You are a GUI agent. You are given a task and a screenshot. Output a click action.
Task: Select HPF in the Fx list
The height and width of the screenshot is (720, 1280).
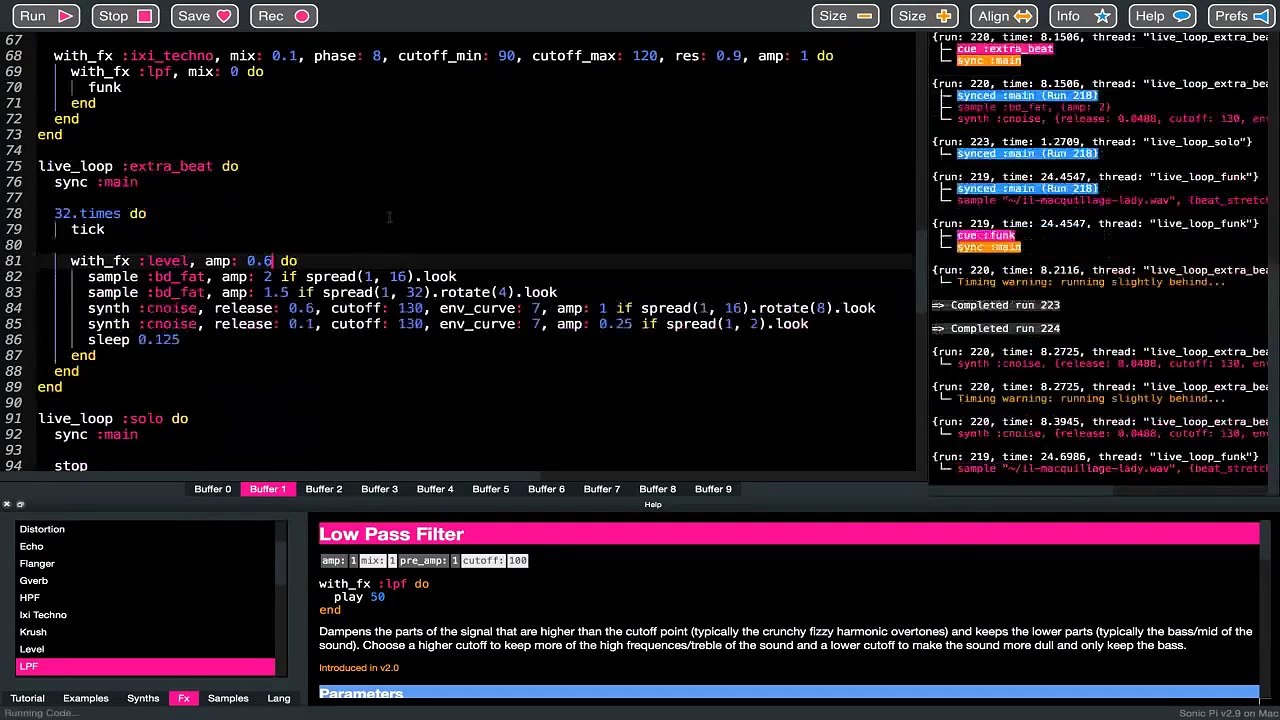pyautogui.click(x=145, y=597)
